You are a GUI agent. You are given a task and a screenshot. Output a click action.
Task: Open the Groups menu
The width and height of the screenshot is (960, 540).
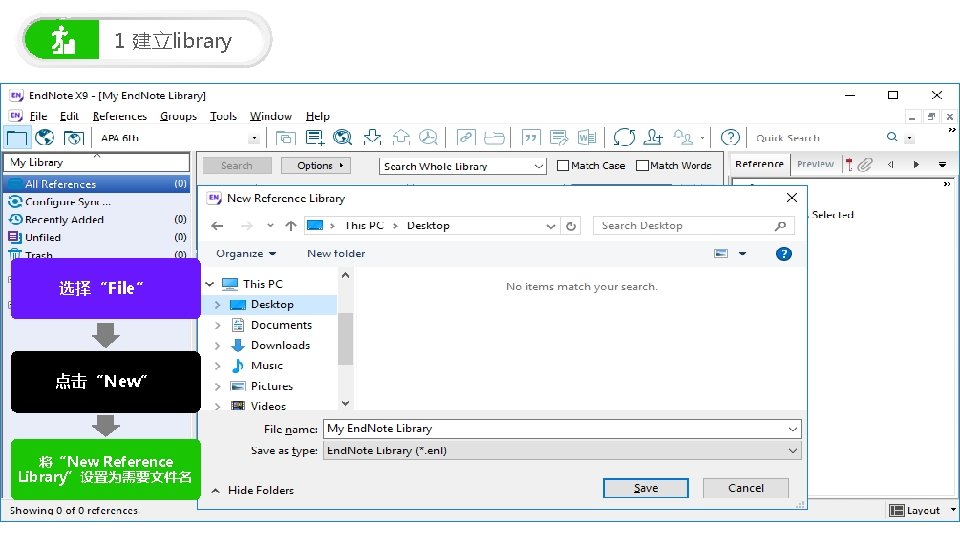pos(178,116)
